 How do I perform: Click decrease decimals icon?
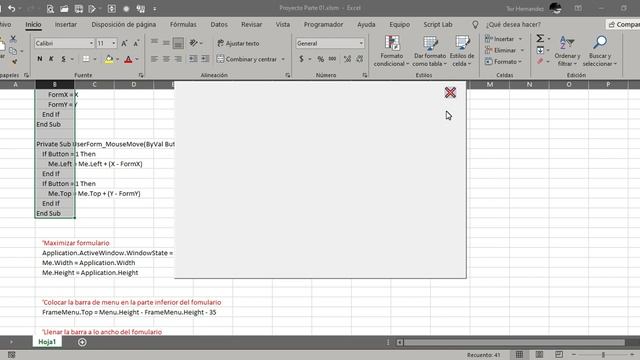click(x=360, y=59)
